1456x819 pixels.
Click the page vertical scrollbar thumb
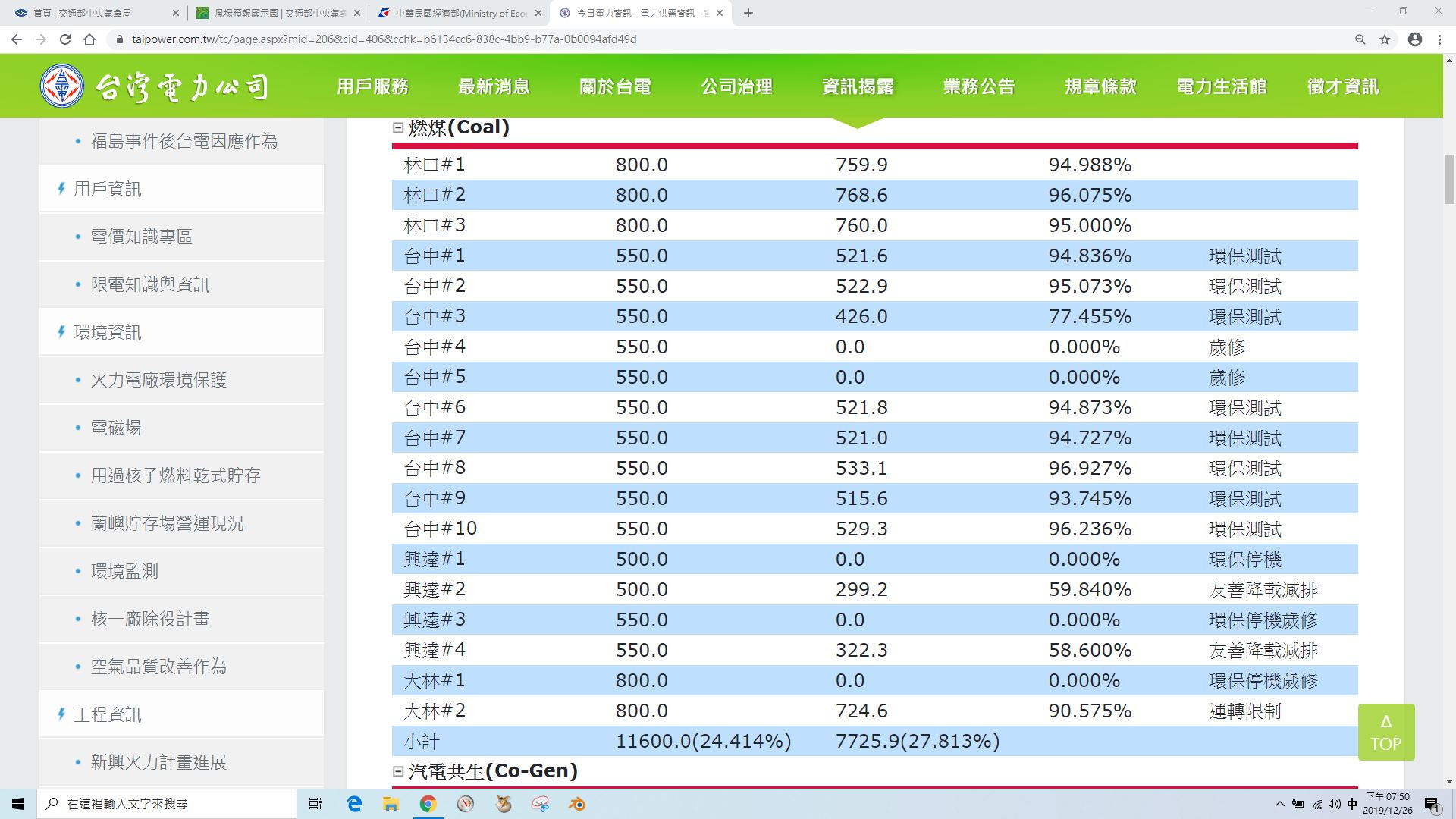1449,179
